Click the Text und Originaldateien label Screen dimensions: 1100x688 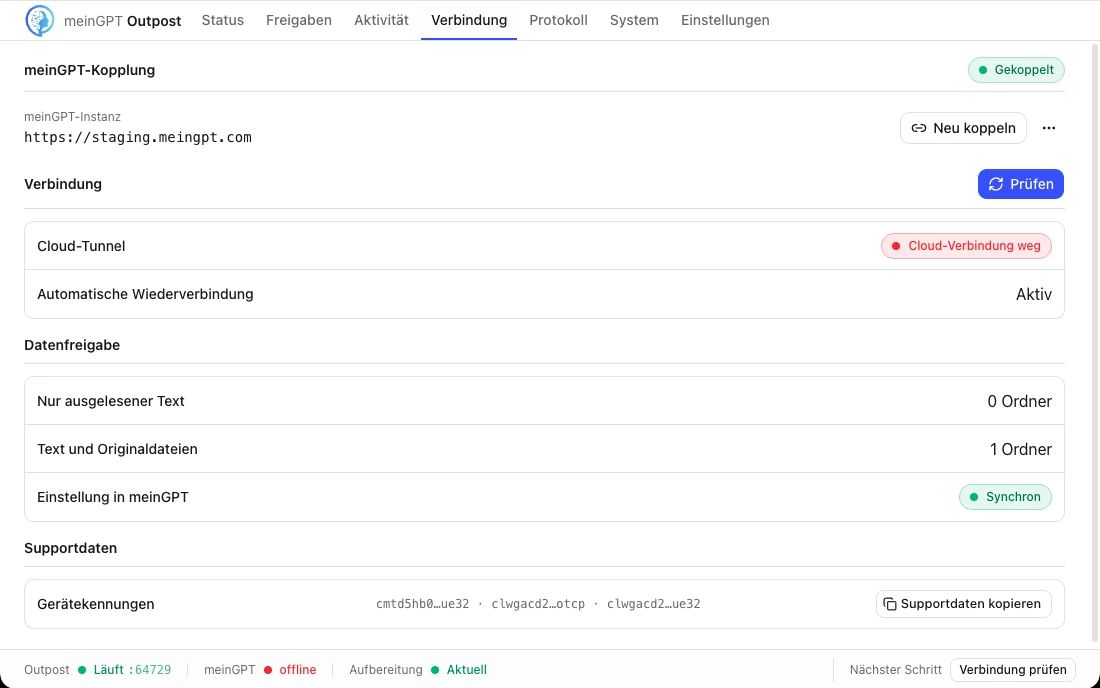(117, 450)
